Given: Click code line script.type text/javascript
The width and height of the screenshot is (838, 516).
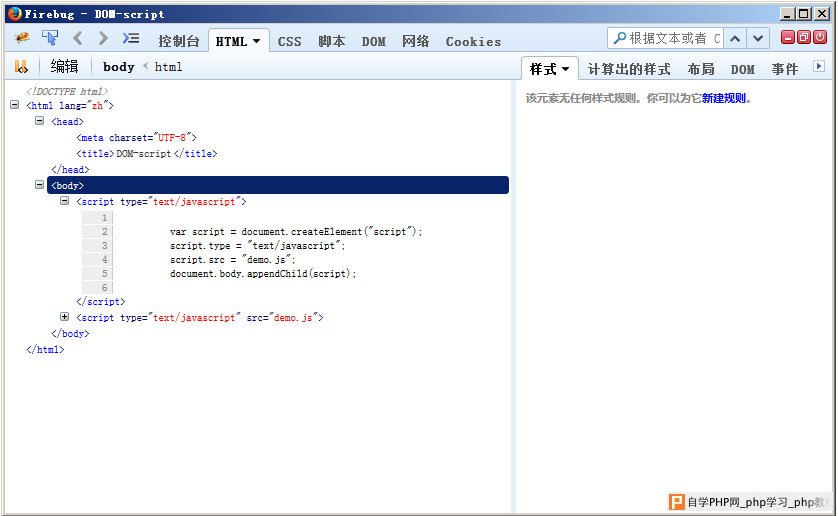Looking at the screenshot, I should tap(258, 245).
